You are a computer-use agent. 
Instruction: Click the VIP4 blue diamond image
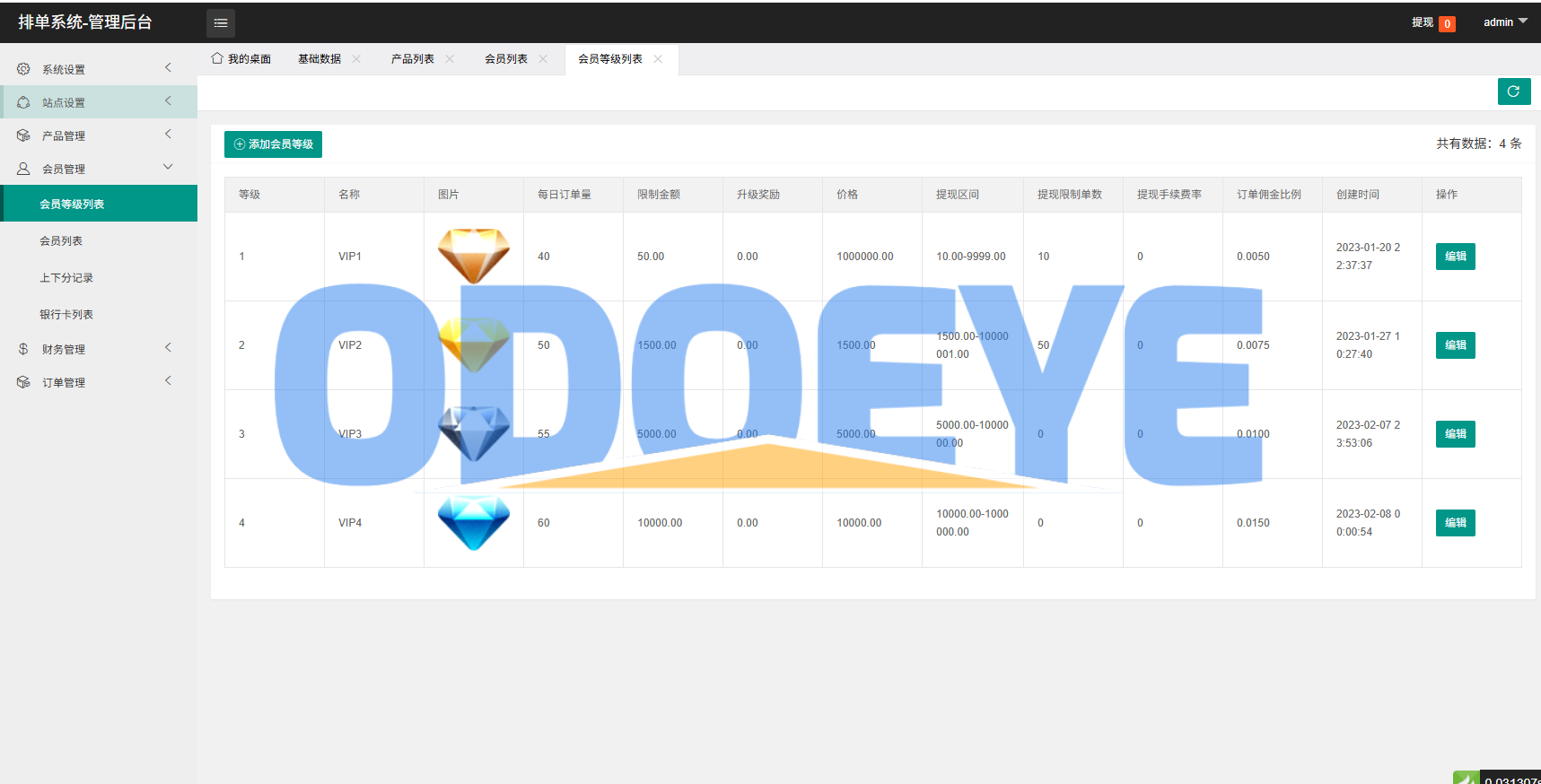click(473, 522)
